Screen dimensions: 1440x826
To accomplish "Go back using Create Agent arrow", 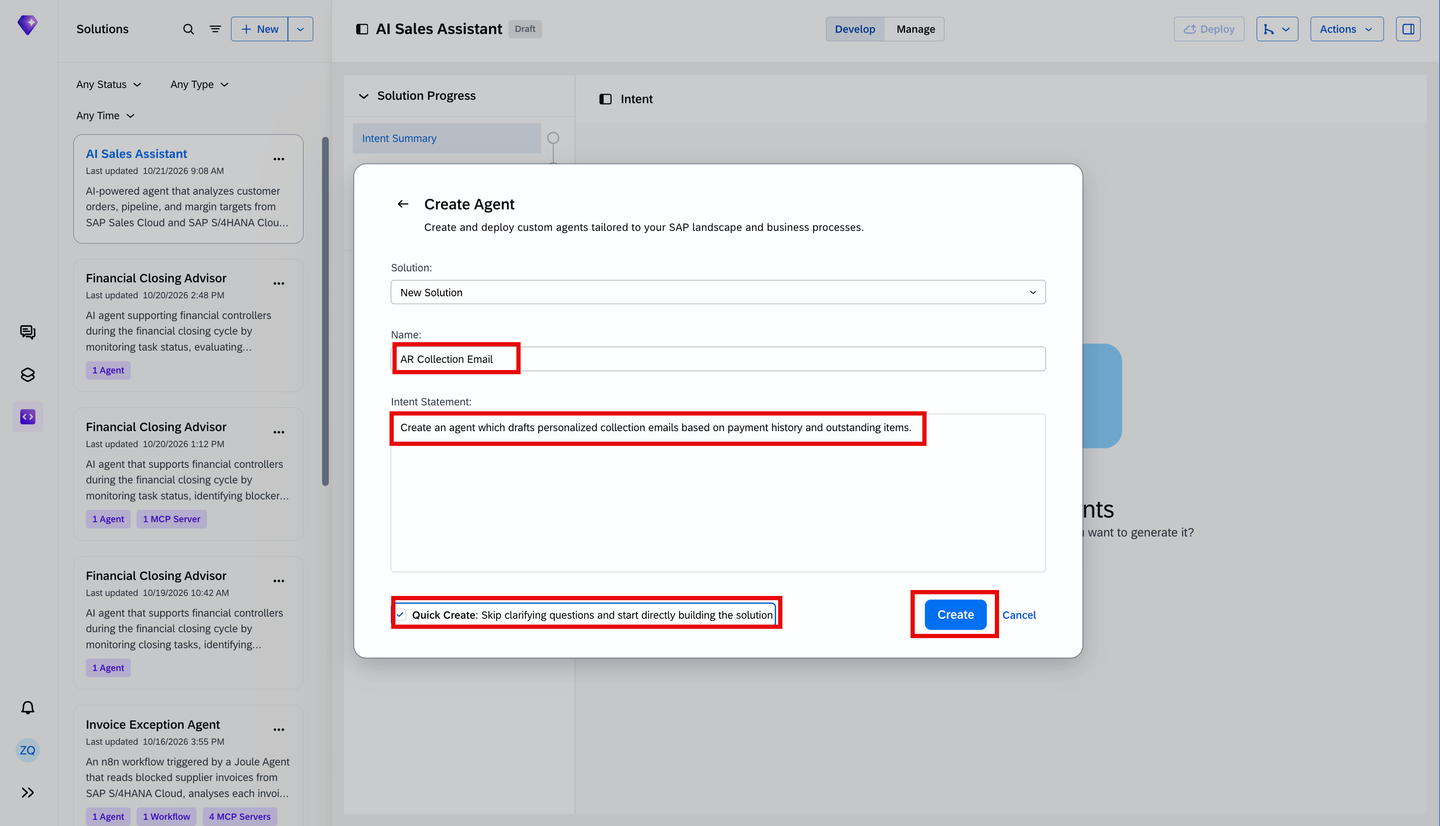I will pyautogui.click(x=403, y=204).
